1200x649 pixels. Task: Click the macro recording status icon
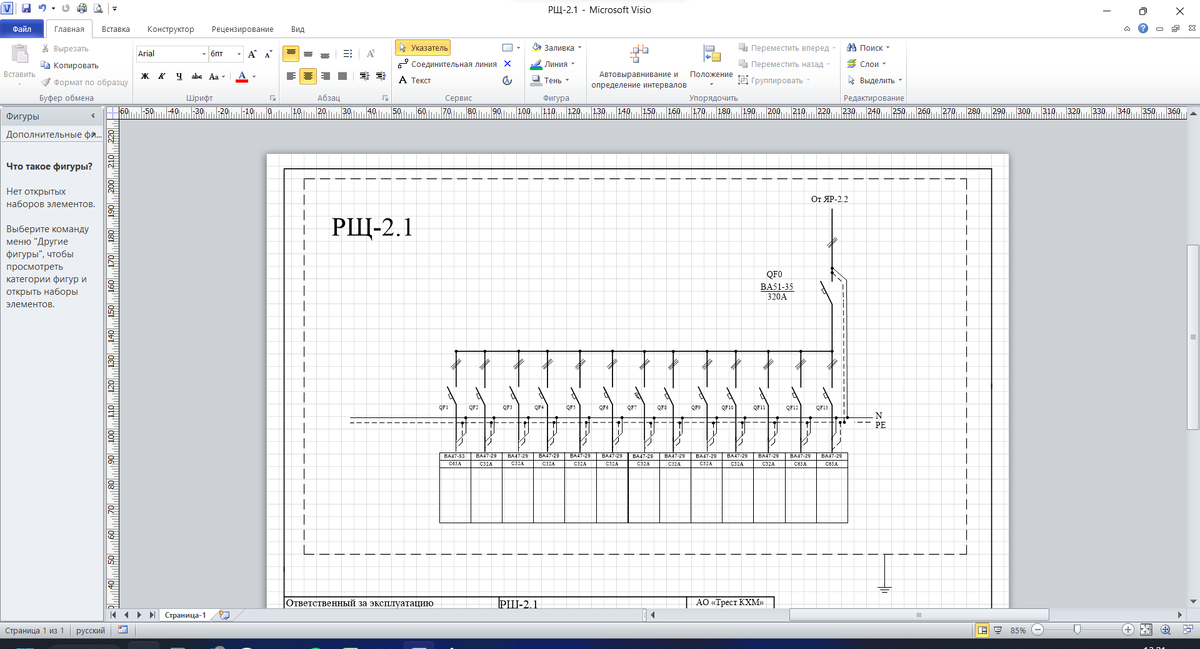[123, 631]
